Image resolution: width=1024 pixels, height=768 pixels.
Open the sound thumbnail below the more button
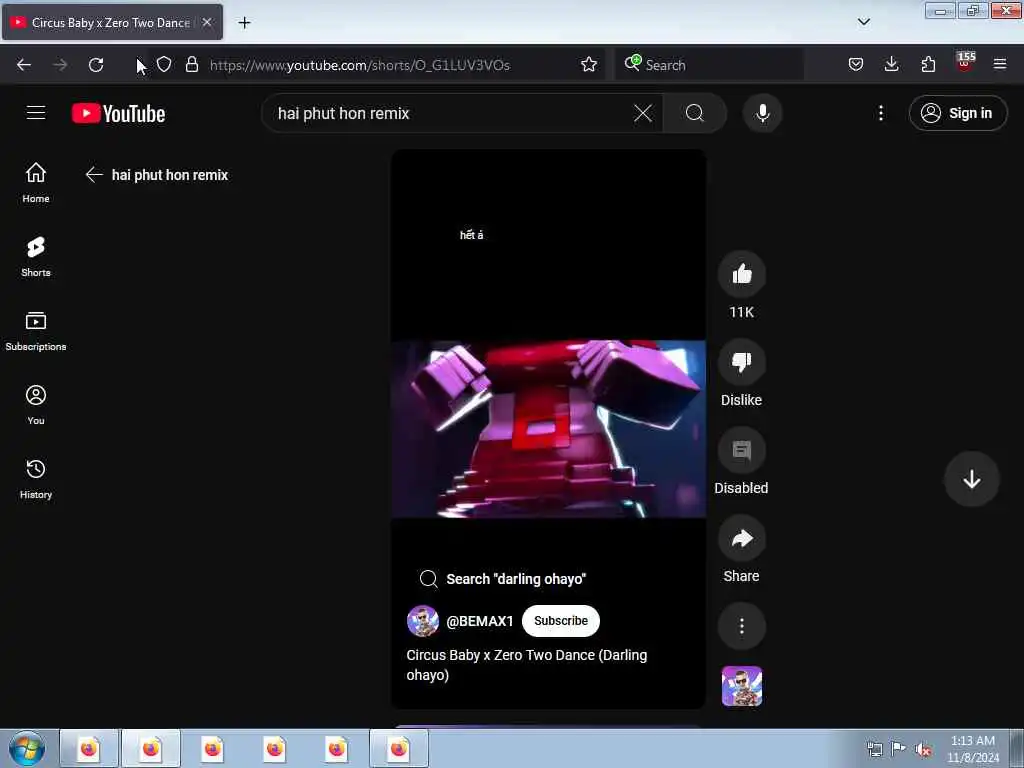click(x=741, y=686)
